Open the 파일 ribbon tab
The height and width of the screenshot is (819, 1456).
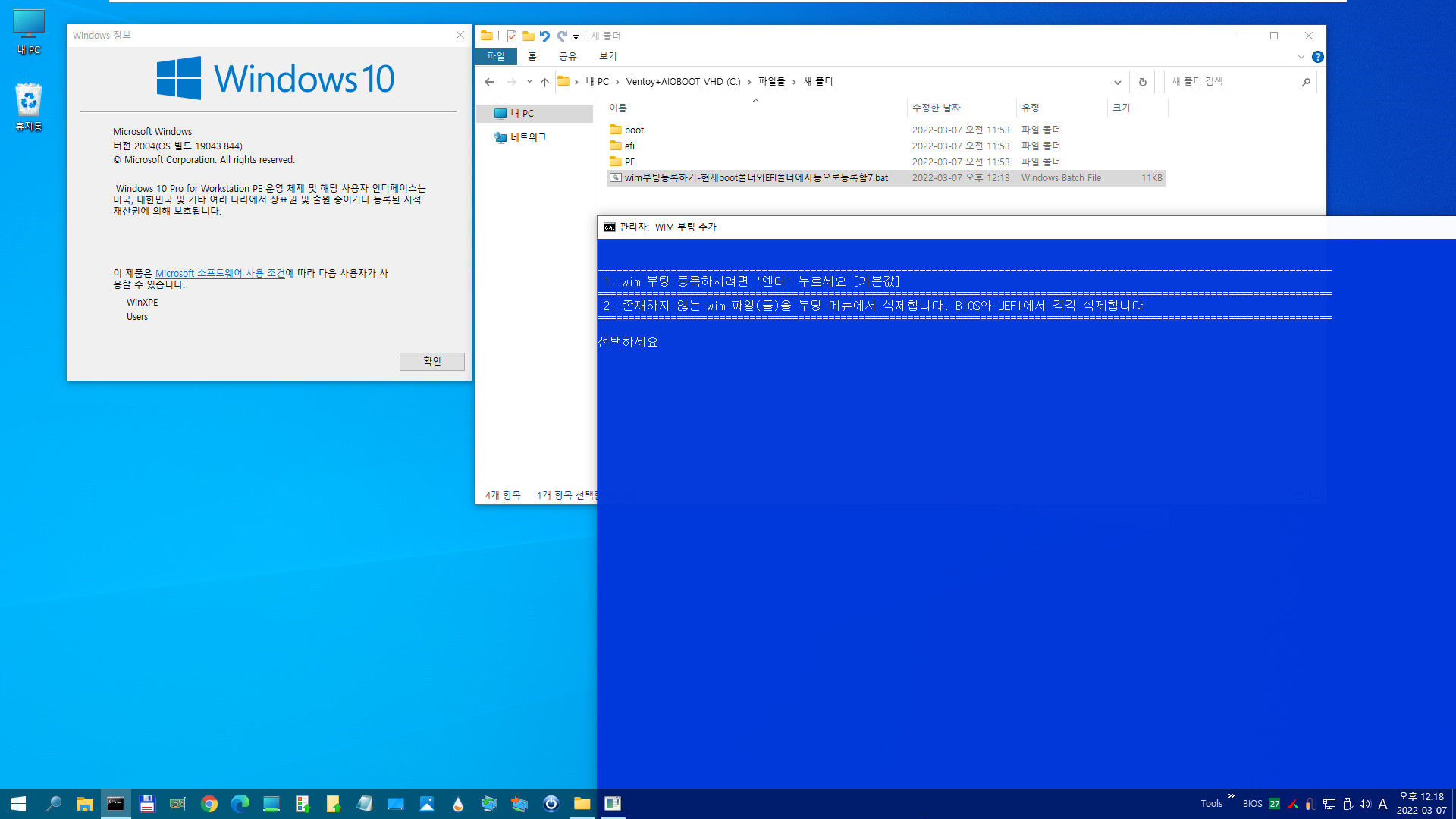point(496,57)
